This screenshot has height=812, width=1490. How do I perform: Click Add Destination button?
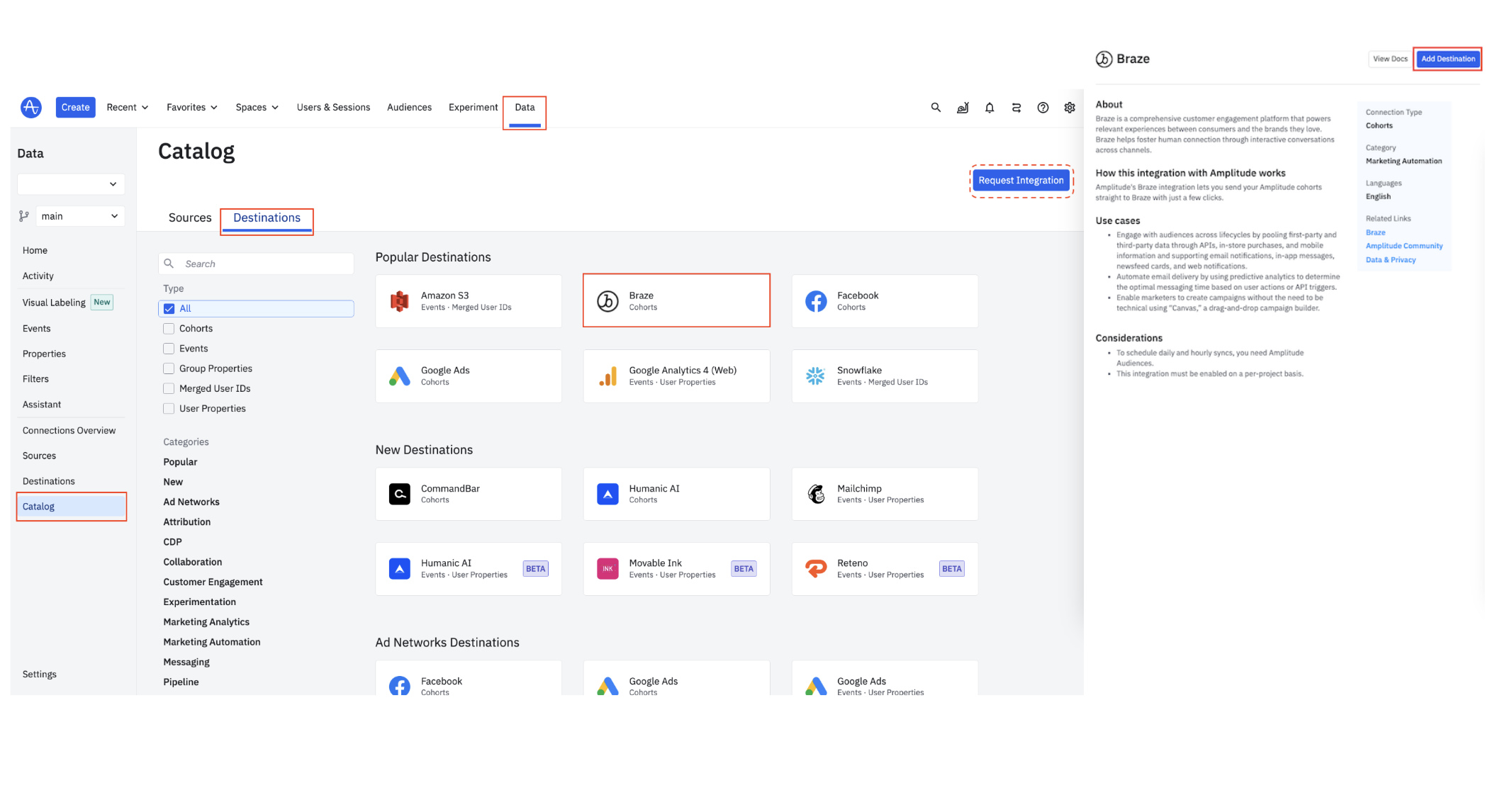[x=1447, y=59]
